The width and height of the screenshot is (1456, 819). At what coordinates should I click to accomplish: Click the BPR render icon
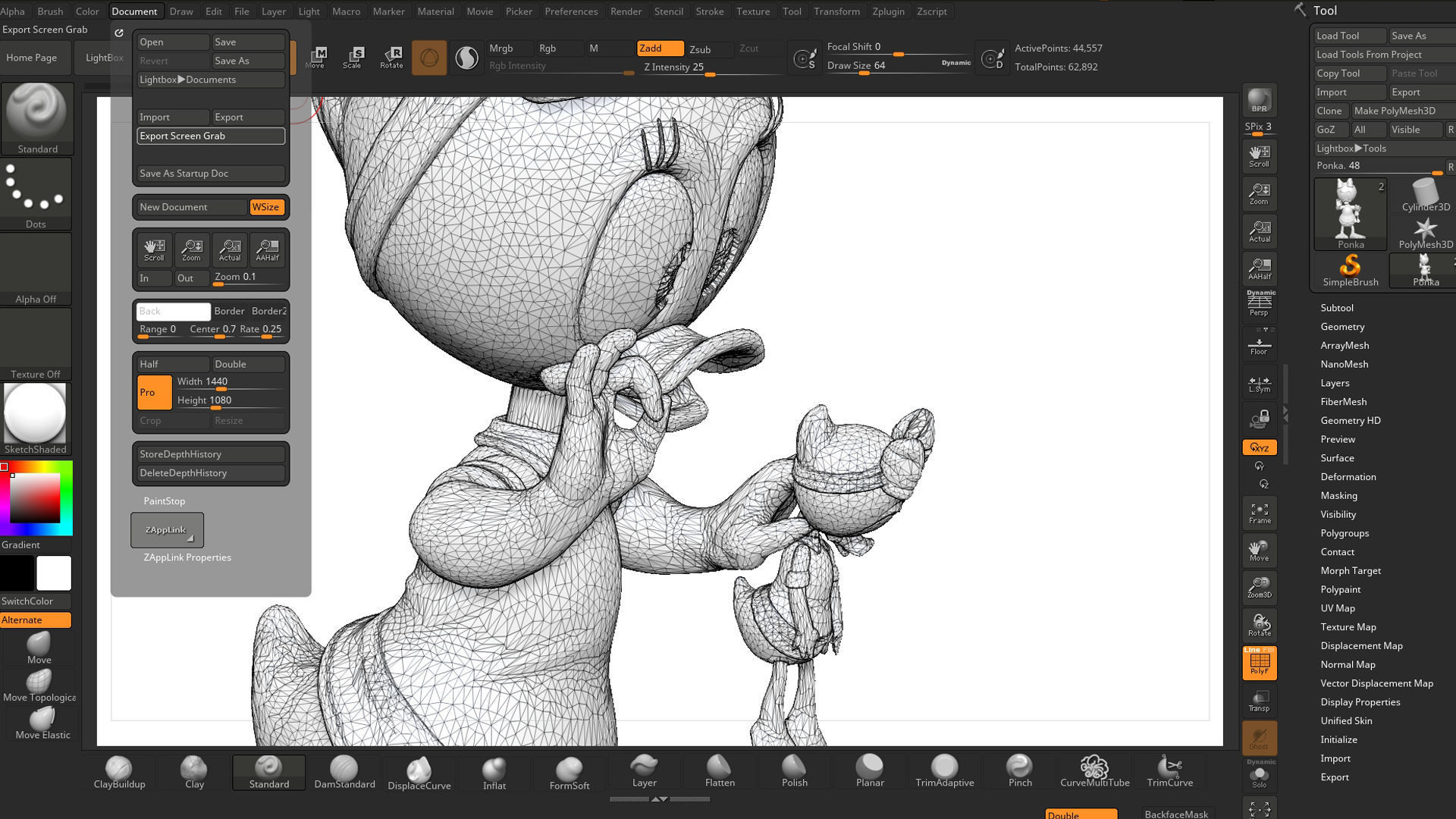click(1259, 100)
